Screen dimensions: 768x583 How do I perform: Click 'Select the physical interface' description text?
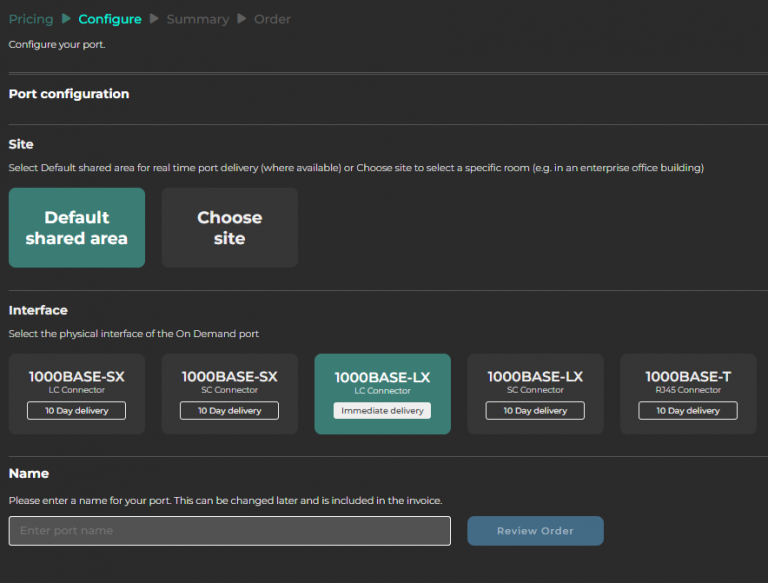[x=134, y=334]
